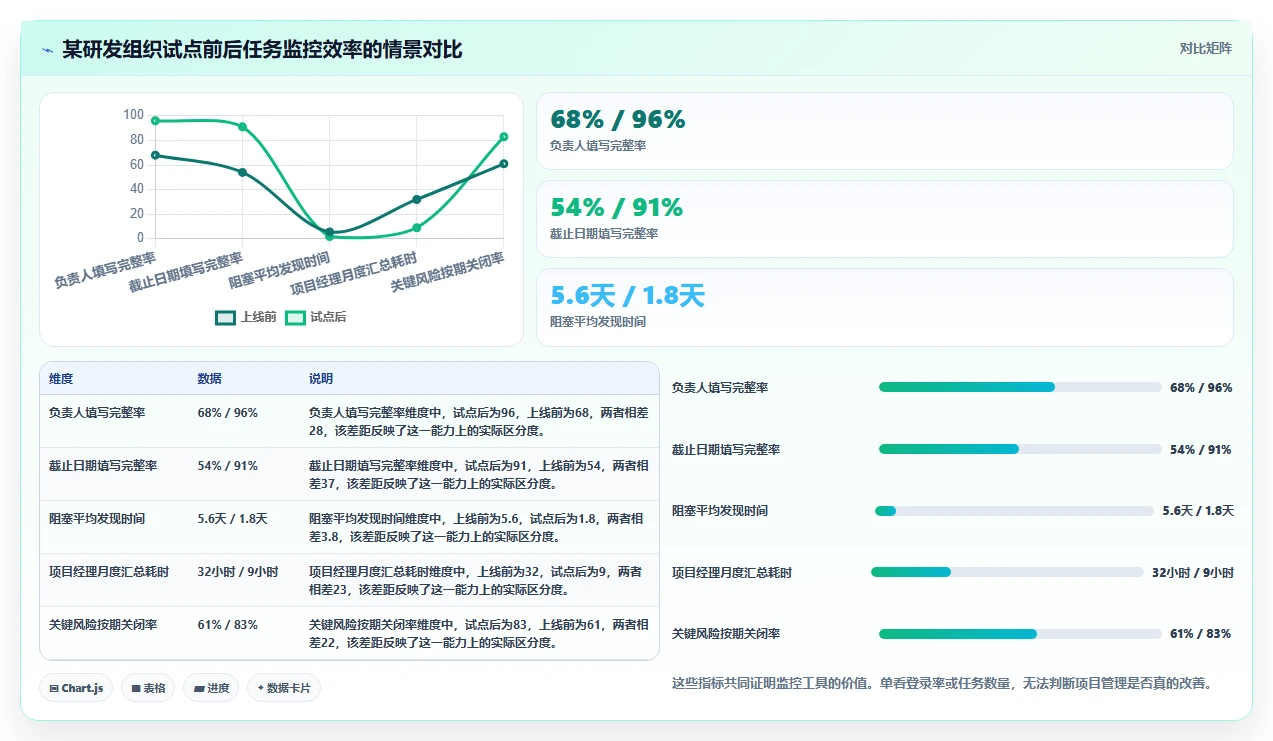Select the 维度 table column header

tap(61, 379)
